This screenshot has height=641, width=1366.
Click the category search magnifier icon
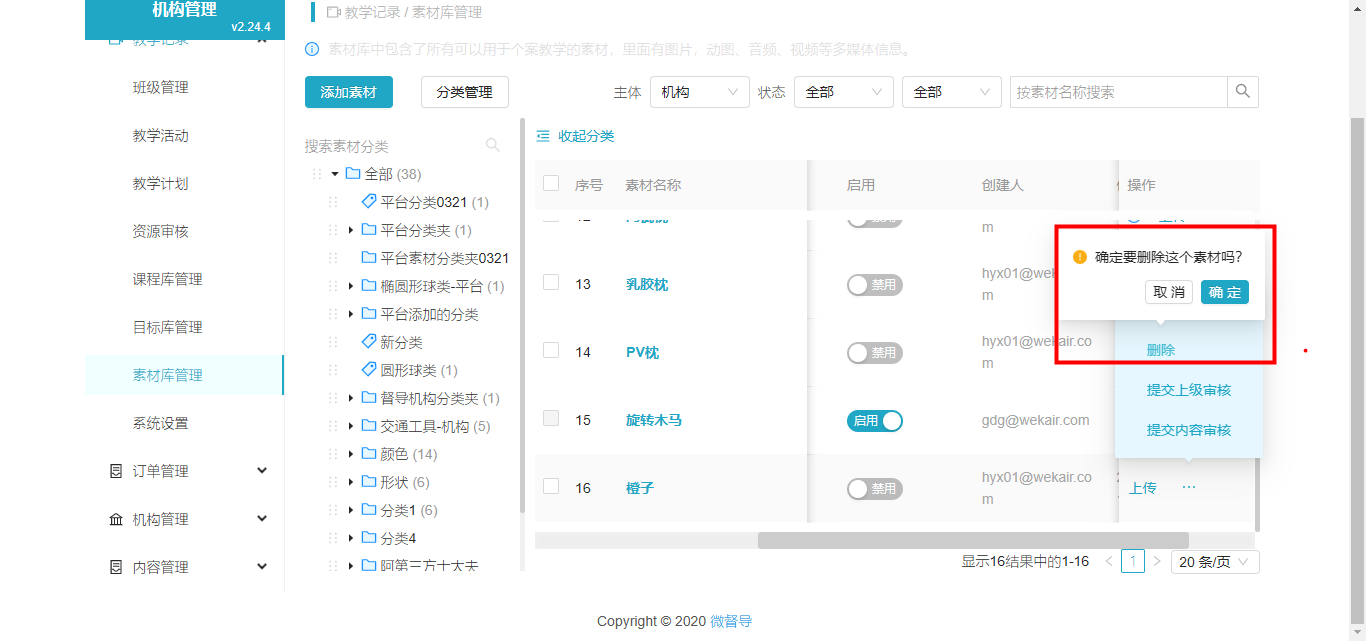point(493,145)
